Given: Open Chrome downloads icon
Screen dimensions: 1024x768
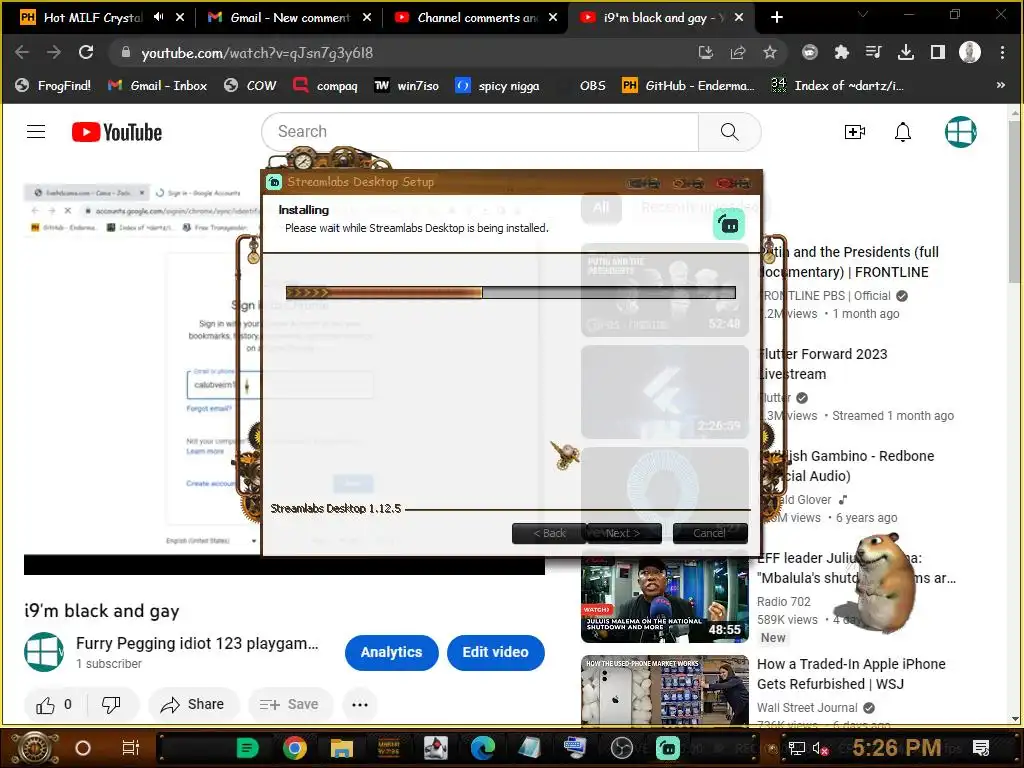Looking at the screenshot, I should pos(906,52).
